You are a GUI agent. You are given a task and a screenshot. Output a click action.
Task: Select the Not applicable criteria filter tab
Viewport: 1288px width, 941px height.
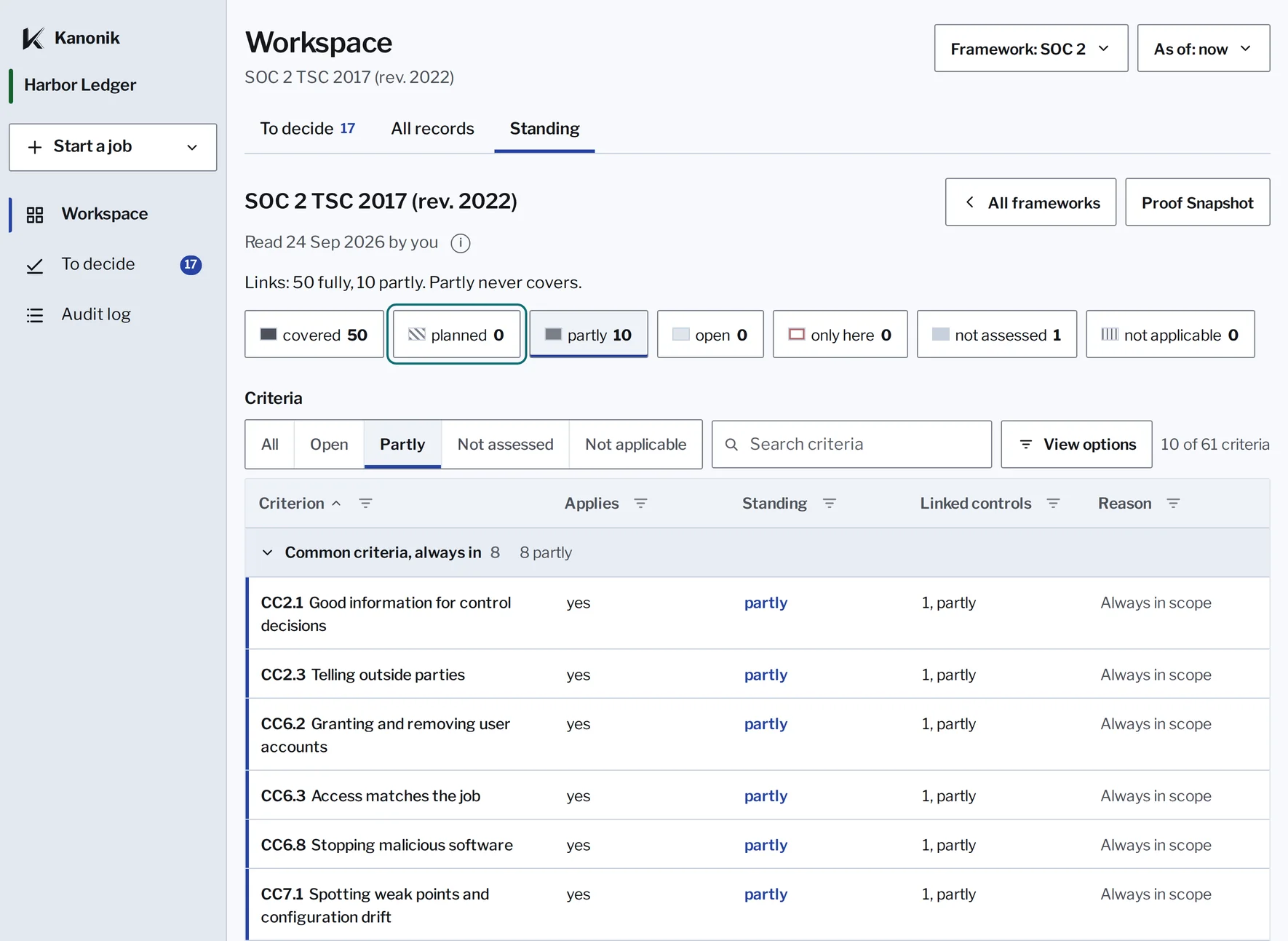(636, 444)
